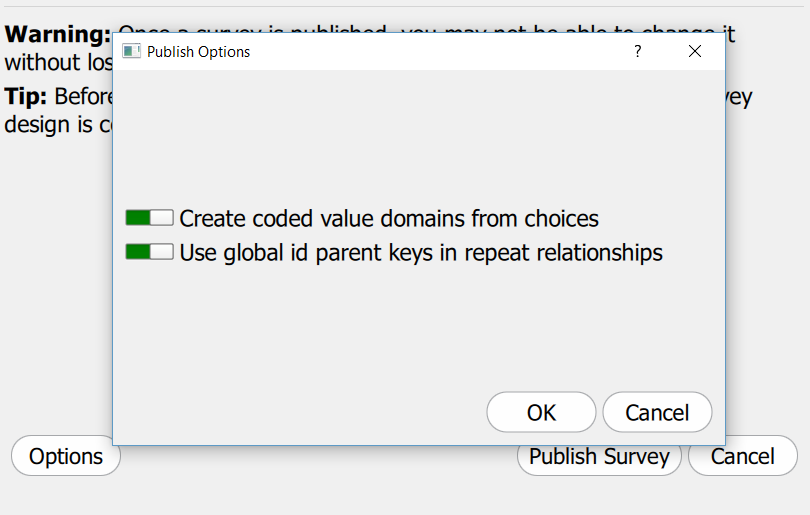This screenshot has width=810, height=515.
Task: Click the "Publish Options" title text
Action: 198,51
